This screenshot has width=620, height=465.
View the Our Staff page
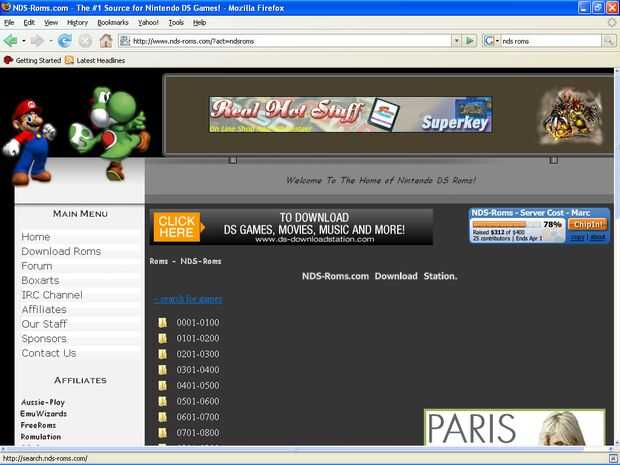point(44,324)
